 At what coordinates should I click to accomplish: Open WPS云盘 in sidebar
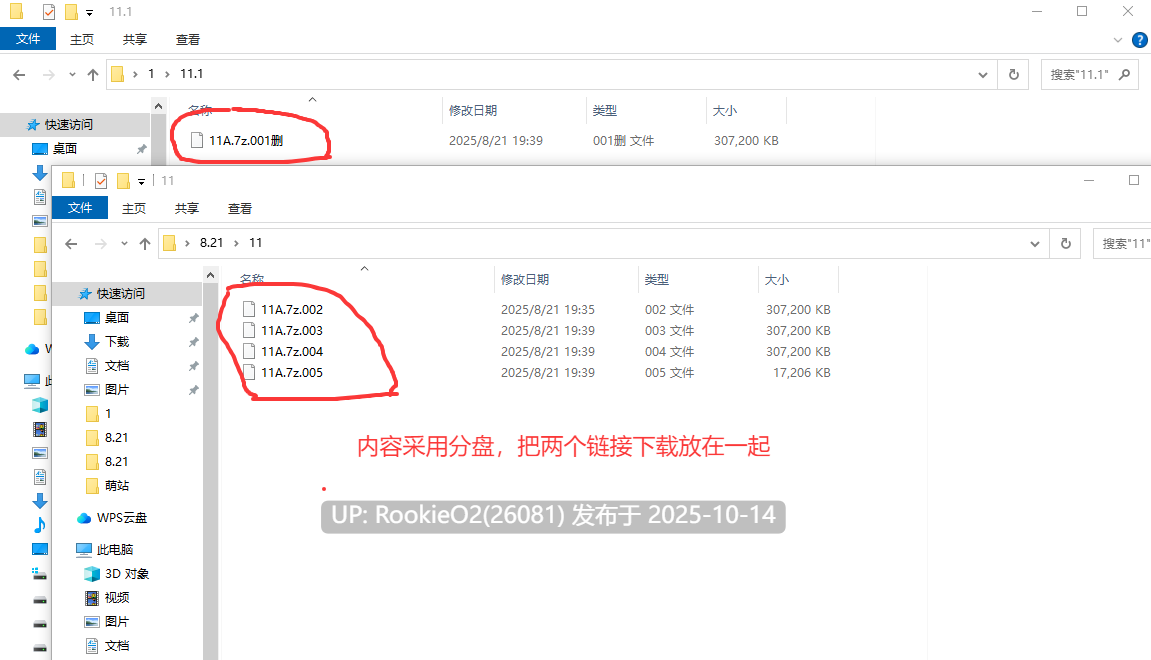[x=122, y=518]
